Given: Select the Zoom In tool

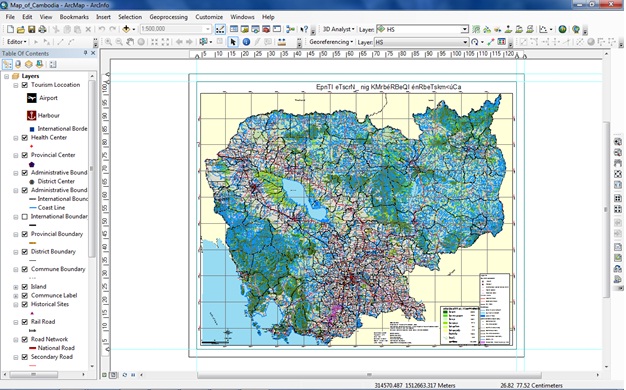Looking at the screenshot, I should tap(108, 42).
